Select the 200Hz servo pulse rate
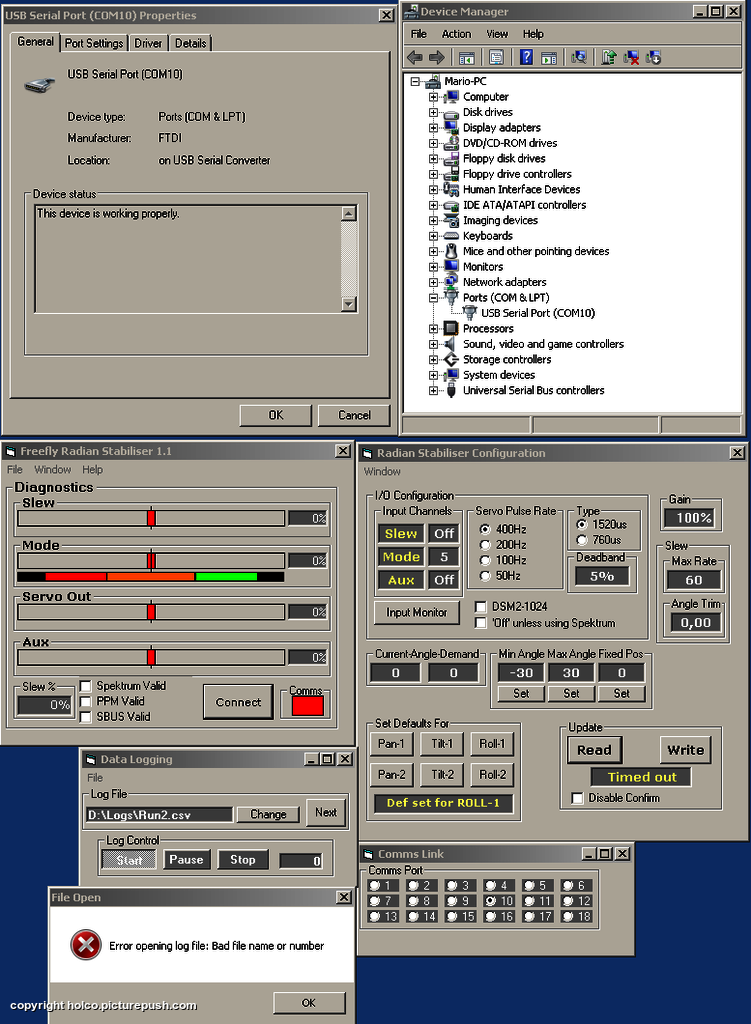The image size is (751, 1024). click(485, 545)
